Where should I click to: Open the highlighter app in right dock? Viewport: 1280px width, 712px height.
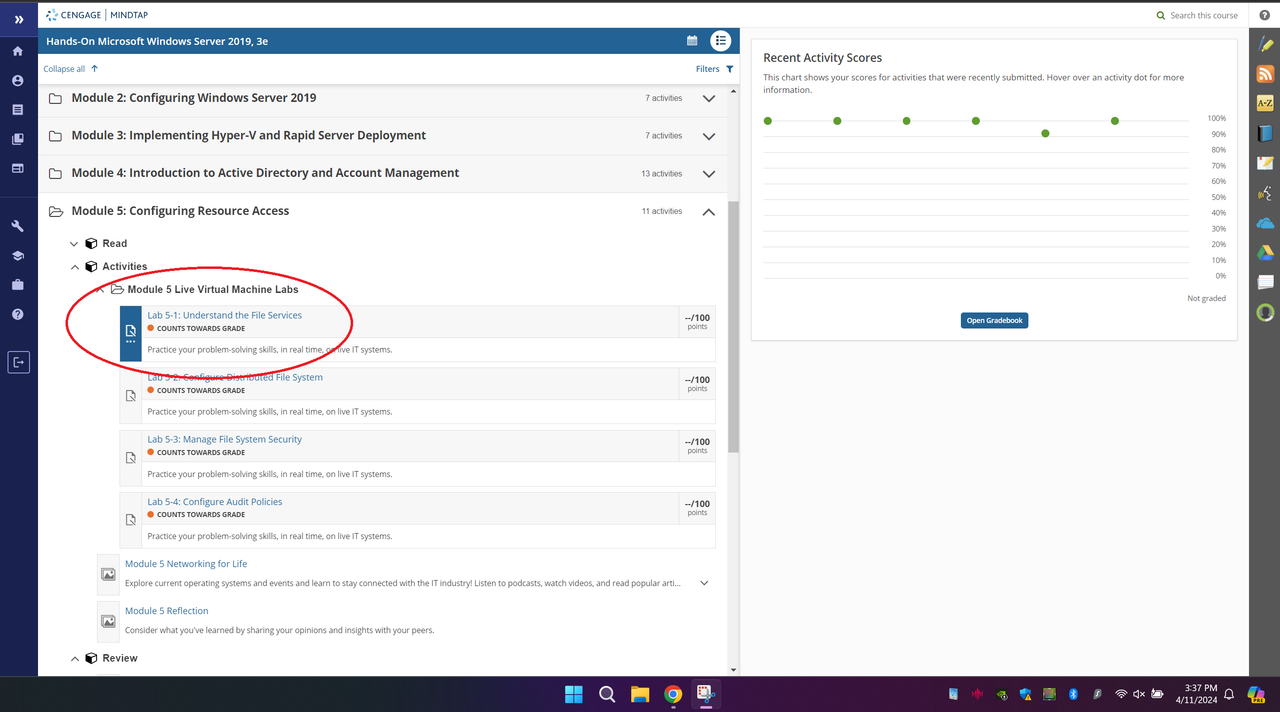click(x=1265, y=45)
